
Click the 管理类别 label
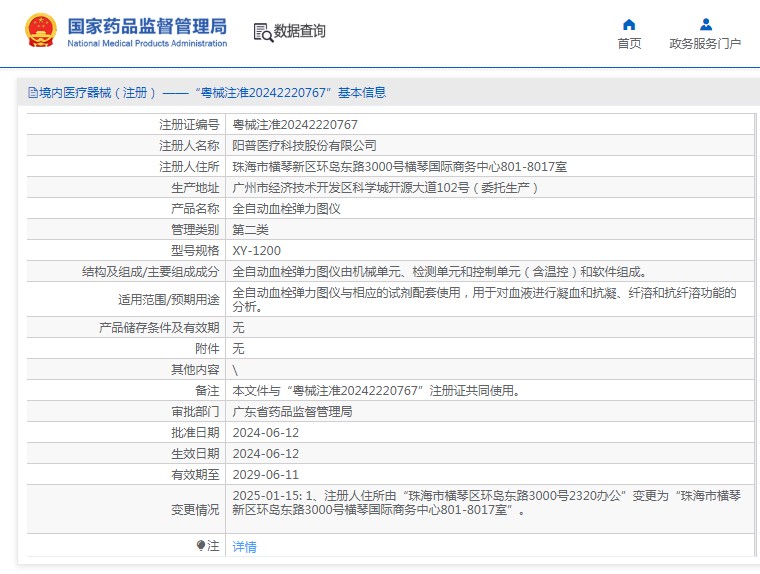[x=195, y=230]
